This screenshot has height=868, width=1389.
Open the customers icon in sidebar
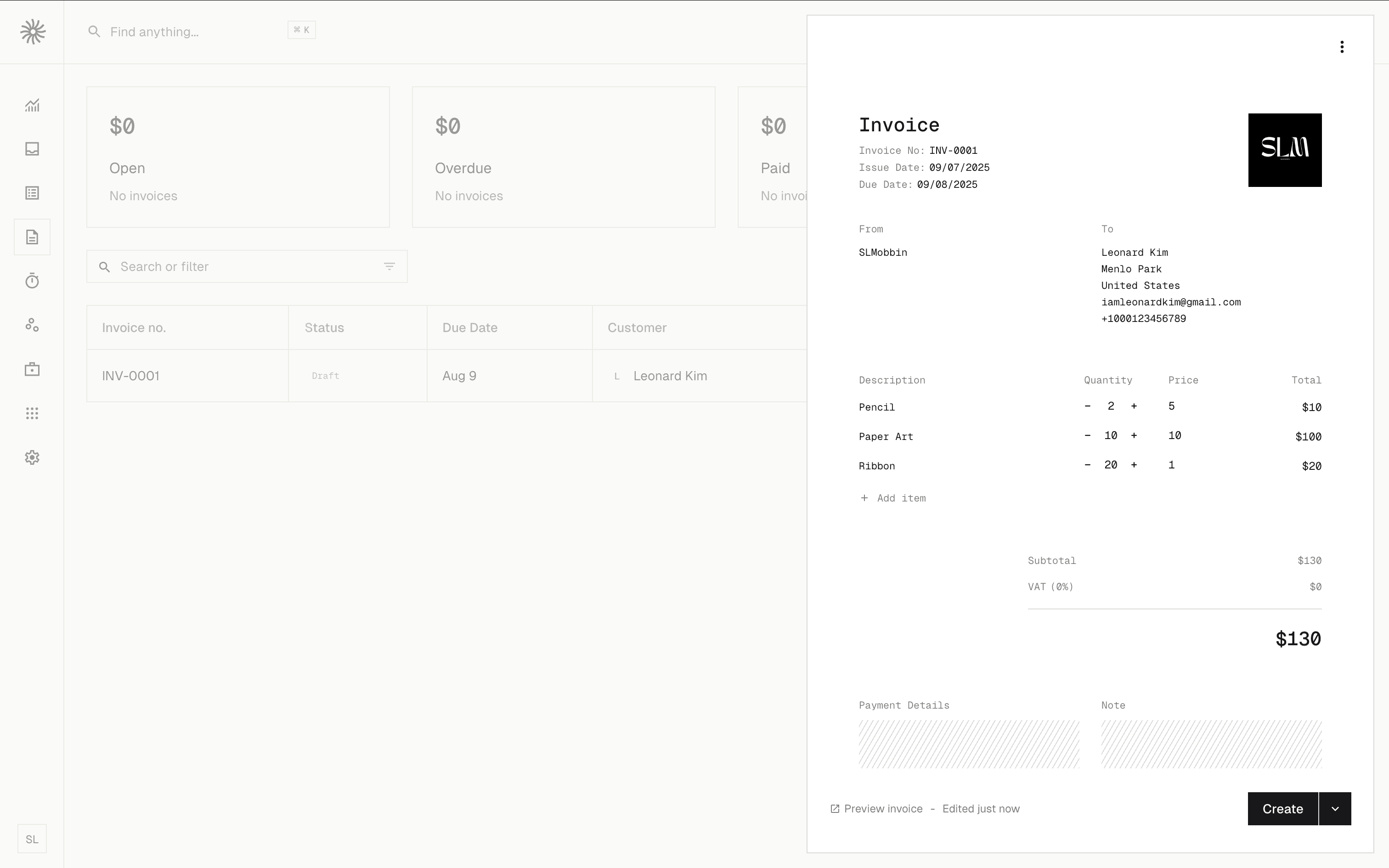point(32,326)
